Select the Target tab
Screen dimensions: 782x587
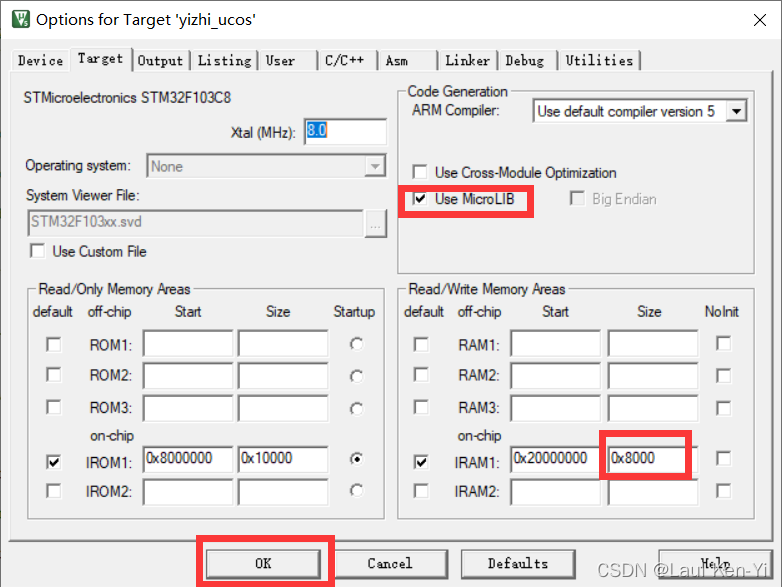click(x=100, y=59)
